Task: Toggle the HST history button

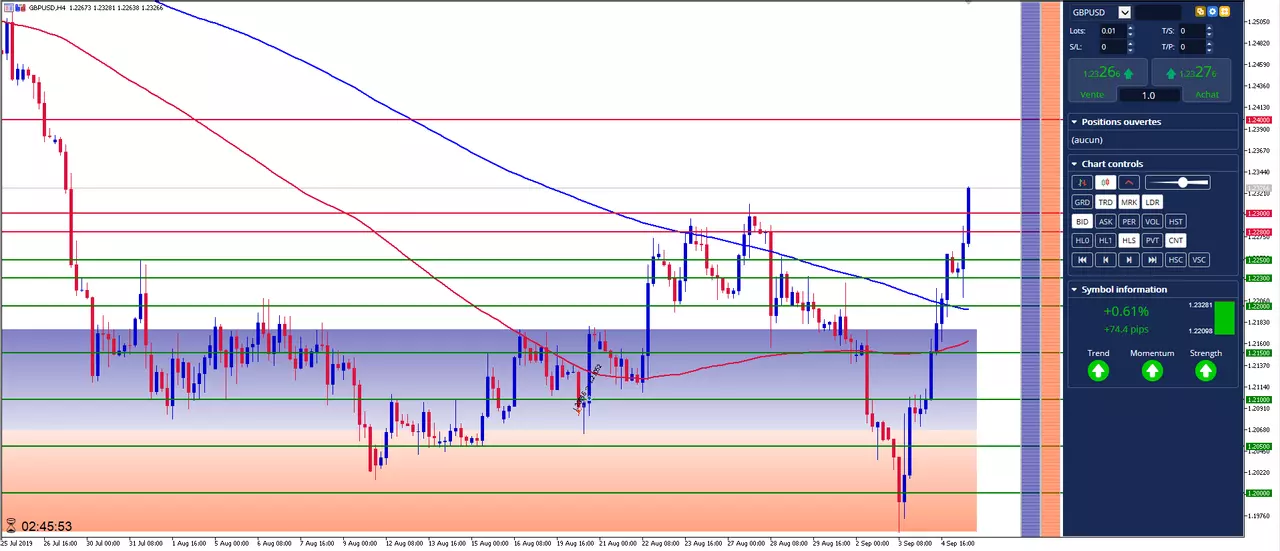Action: tap(1176, 222)
